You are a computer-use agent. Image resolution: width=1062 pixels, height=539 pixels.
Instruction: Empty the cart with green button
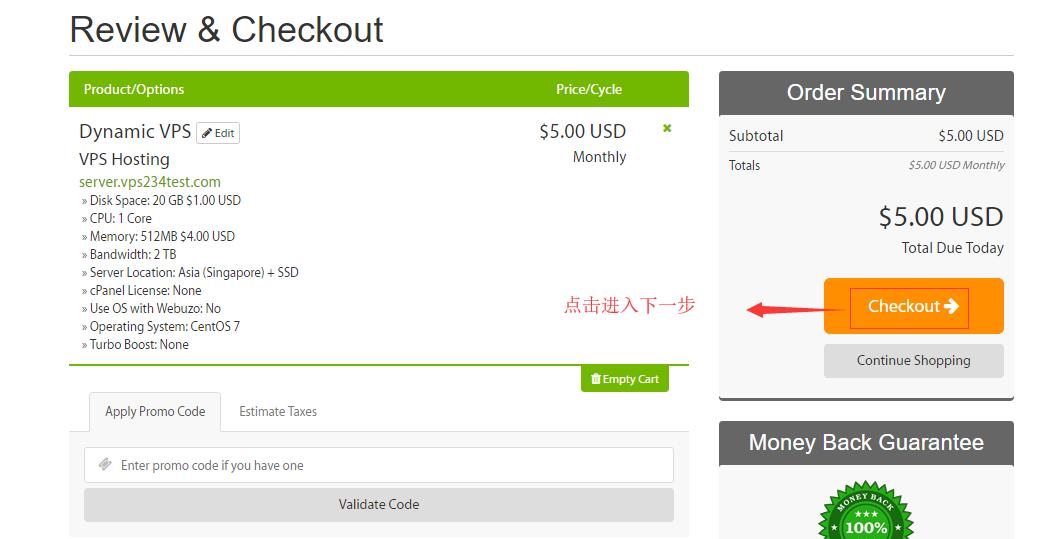pyautogui.click(x=624, y=379)
